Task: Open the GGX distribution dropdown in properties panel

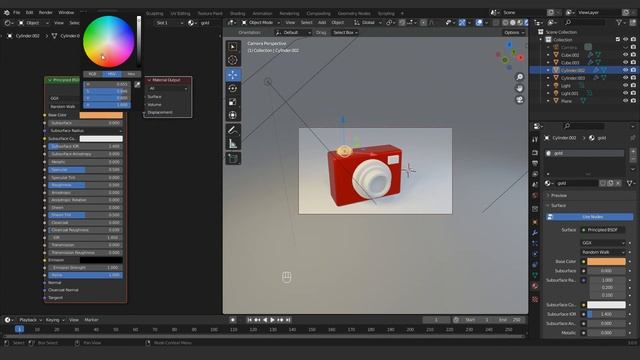Action: coord(603,243)
